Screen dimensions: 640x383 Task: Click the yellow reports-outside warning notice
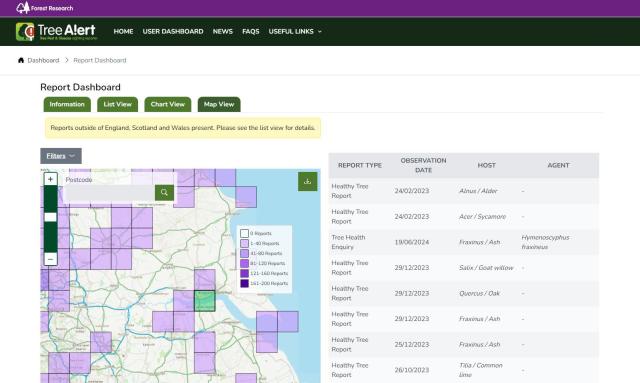(x=183, y=128)
